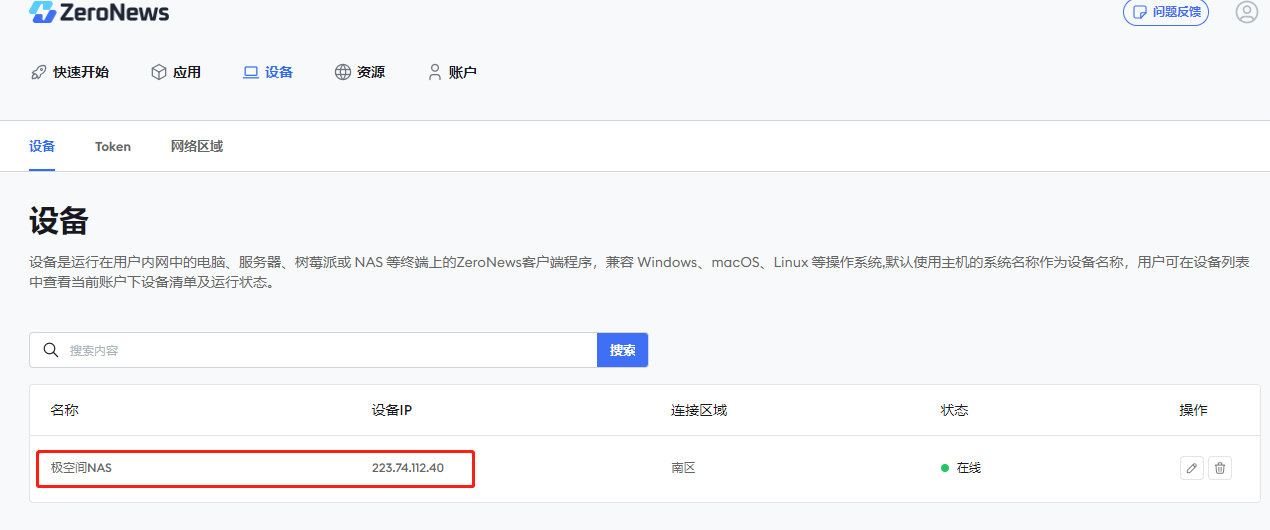Click the blue 搜索 button
The image size is (1270, 530).
pos(623,350)
